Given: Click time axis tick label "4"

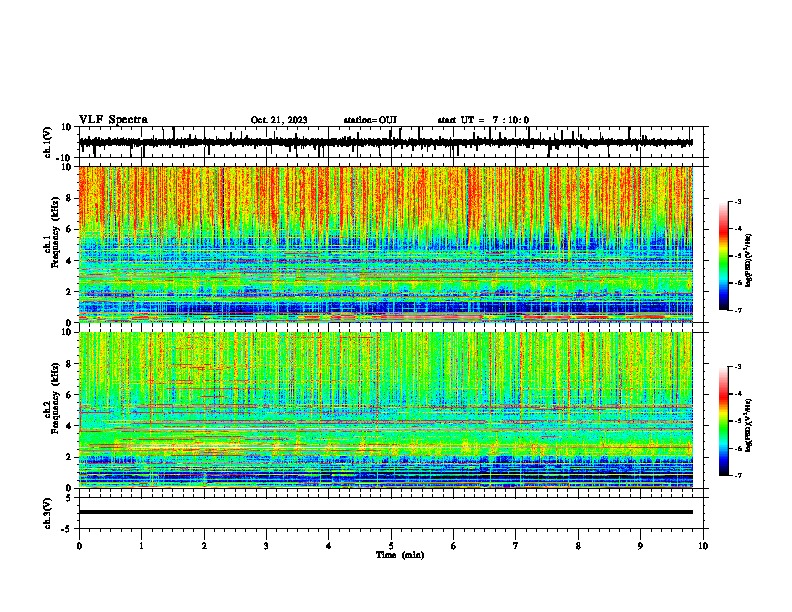Looking at the screenshot, I should [329, 546].
